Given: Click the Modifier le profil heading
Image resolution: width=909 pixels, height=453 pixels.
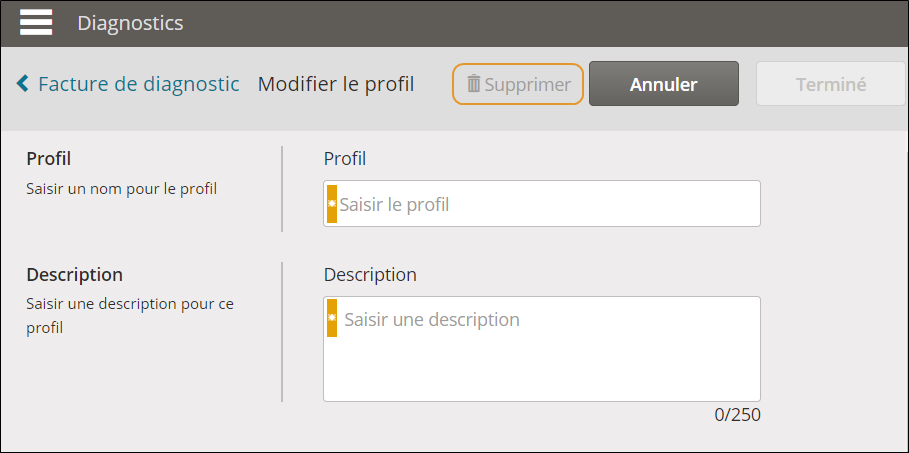Looking at the screenshot, I should 336,84.
